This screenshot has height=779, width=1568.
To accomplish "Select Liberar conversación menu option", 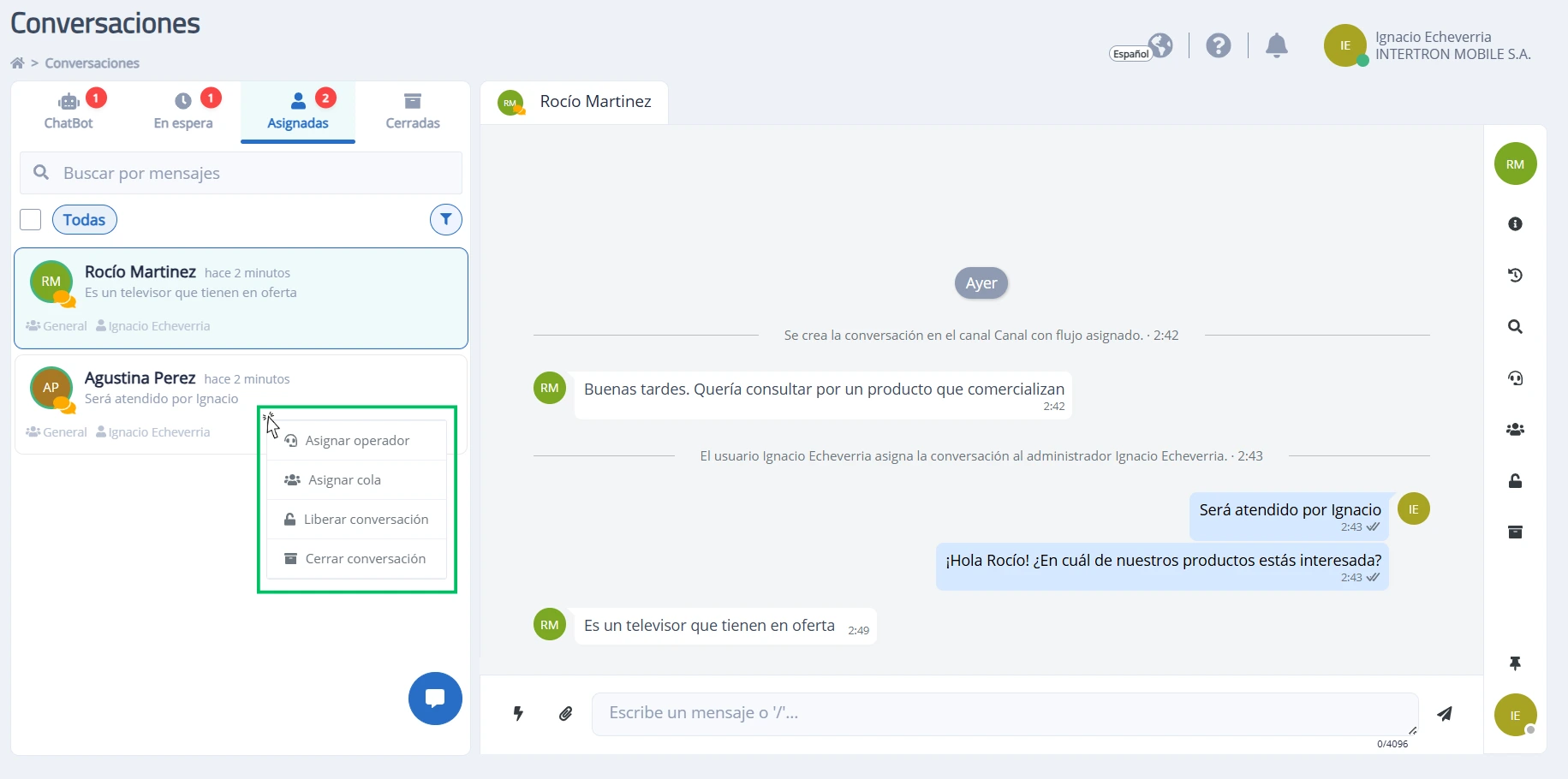I will [x=357, y=520].
